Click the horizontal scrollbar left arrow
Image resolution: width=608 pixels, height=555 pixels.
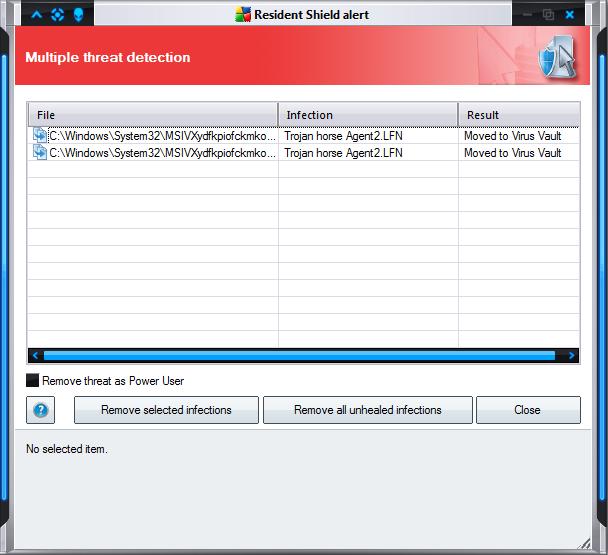(35, 356)
